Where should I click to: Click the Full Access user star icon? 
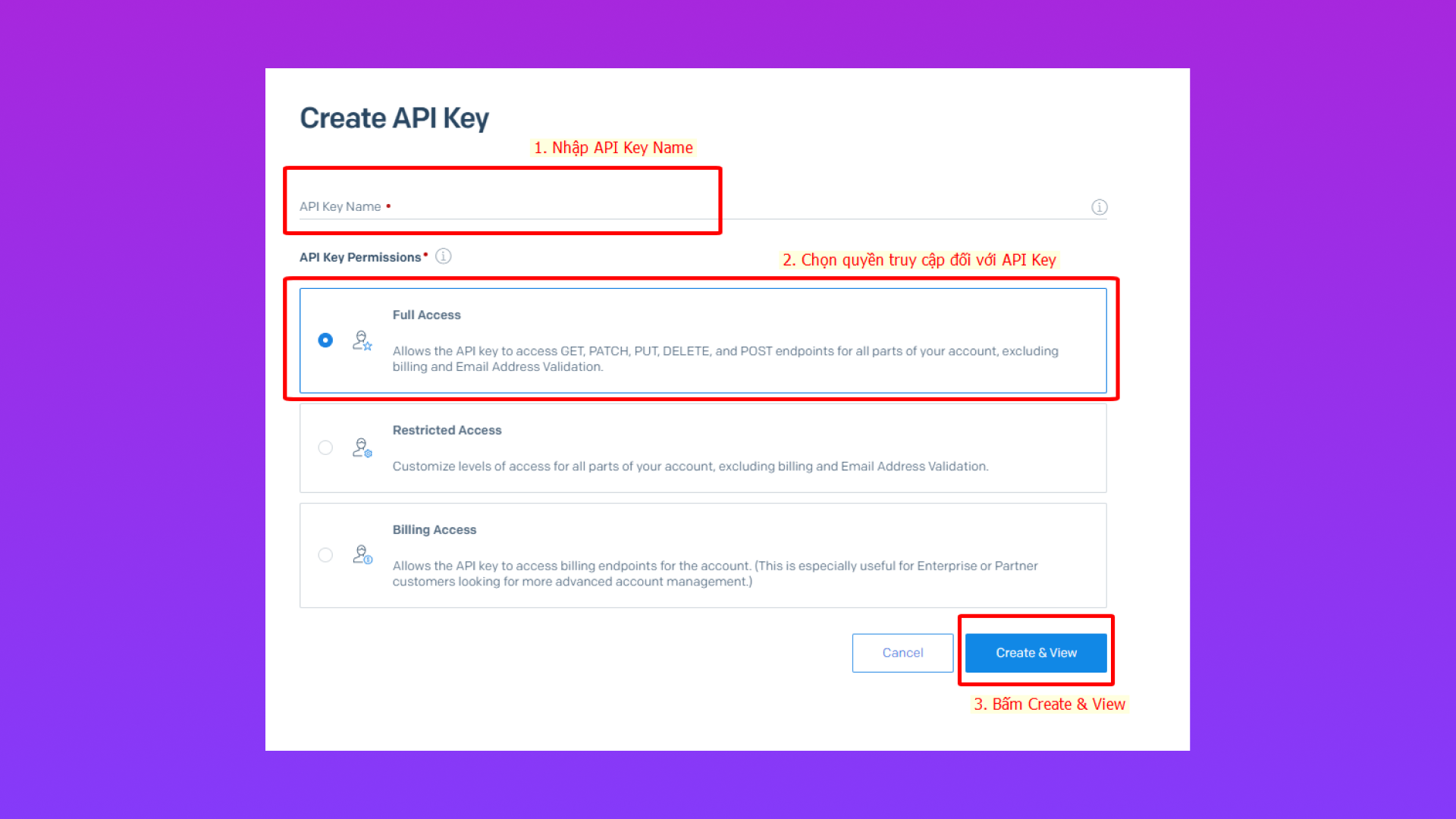click(x=362, y=340)
